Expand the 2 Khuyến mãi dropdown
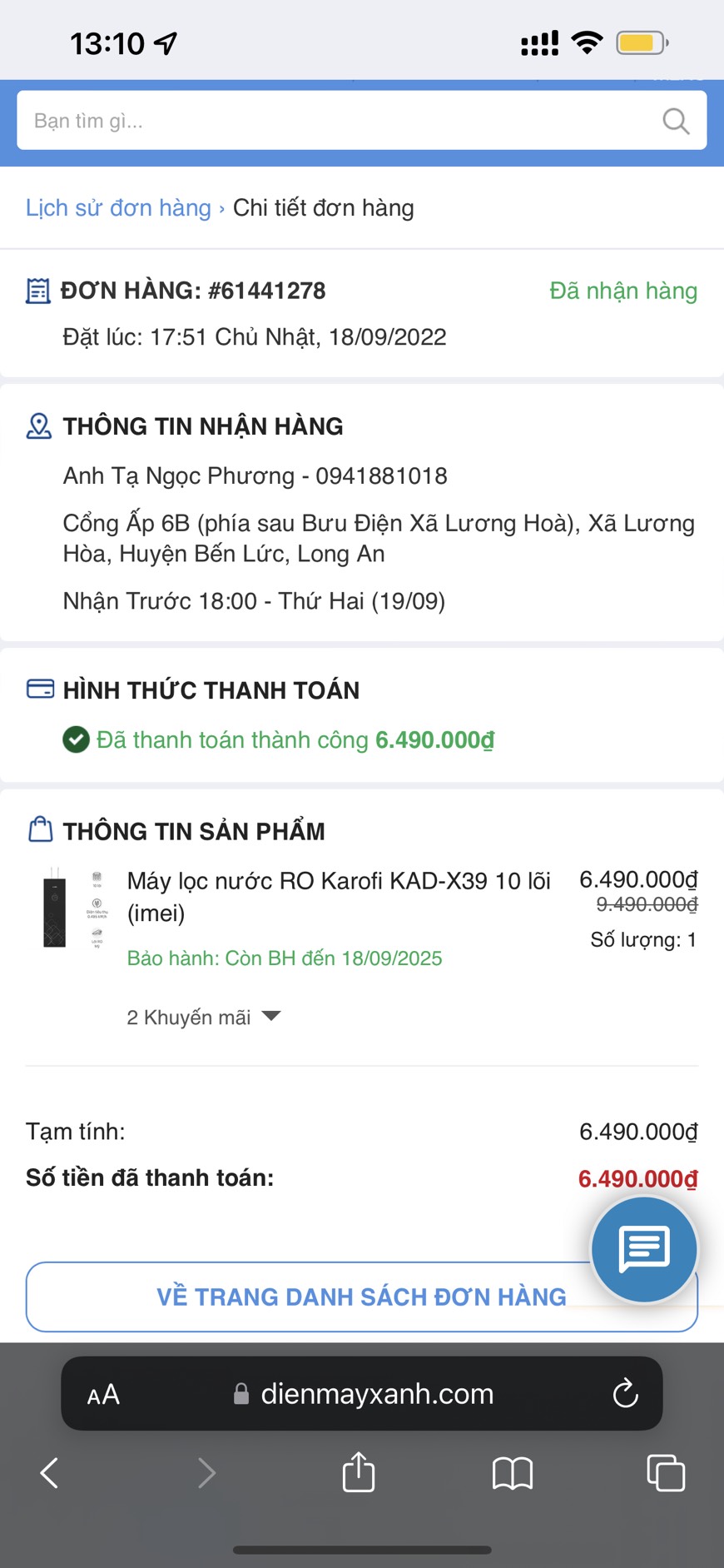Image resolution: width=724 pixels, height=1568 pixels. (x=204, y=1017)
